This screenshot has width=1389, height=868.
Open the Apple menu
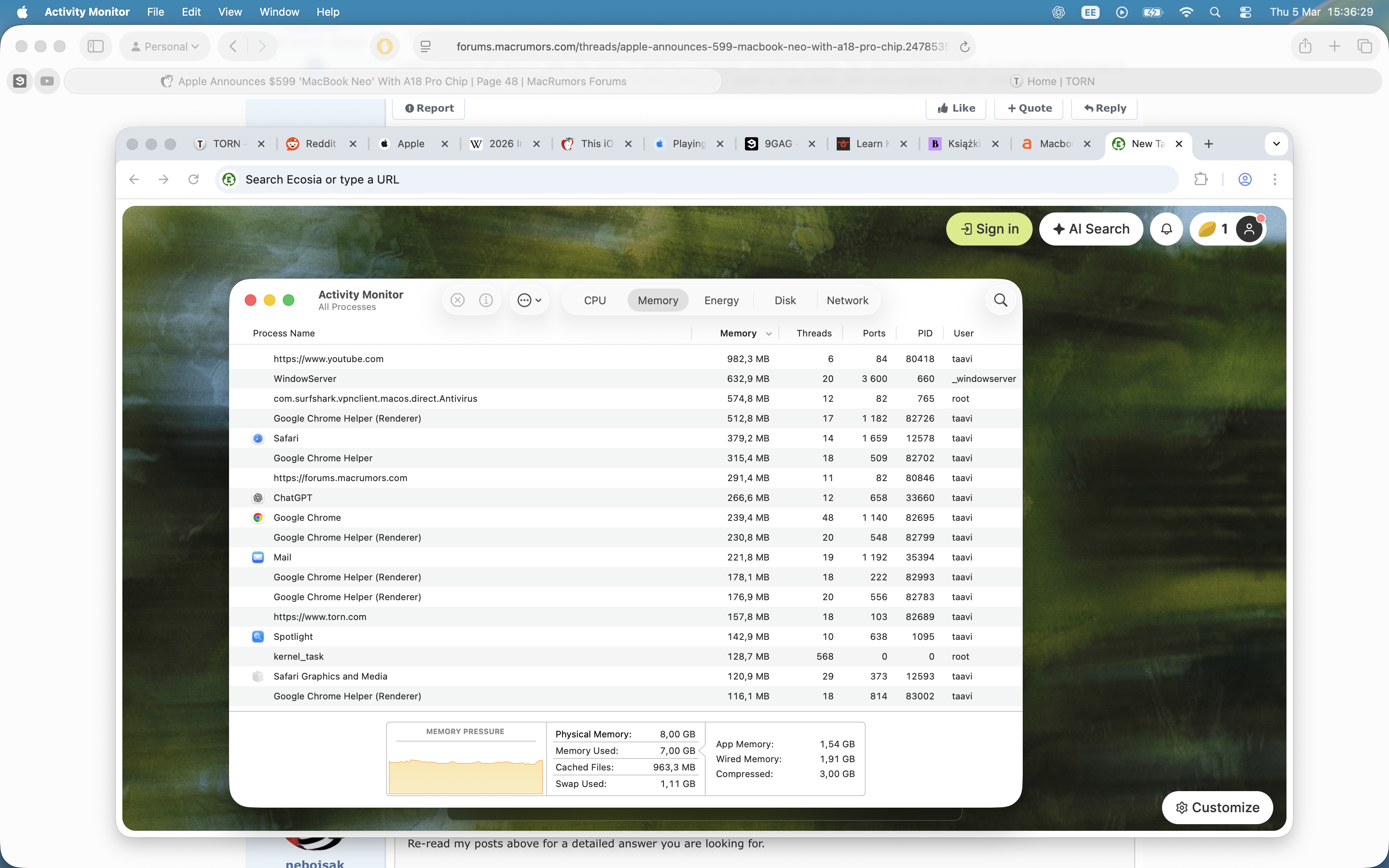(22, 12)
